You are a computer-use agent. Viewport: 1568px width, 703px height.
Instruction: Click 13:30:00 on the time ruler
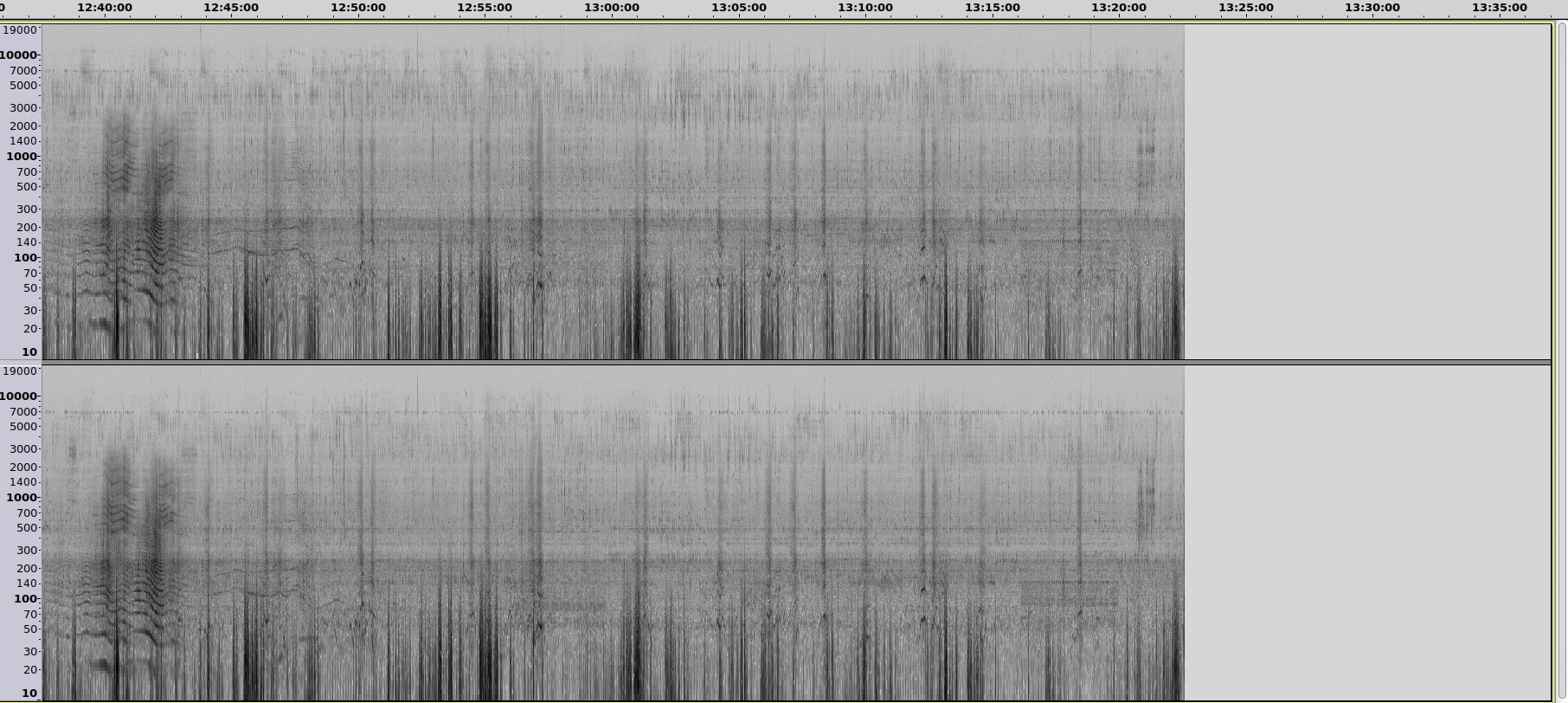coord(1372,8)
